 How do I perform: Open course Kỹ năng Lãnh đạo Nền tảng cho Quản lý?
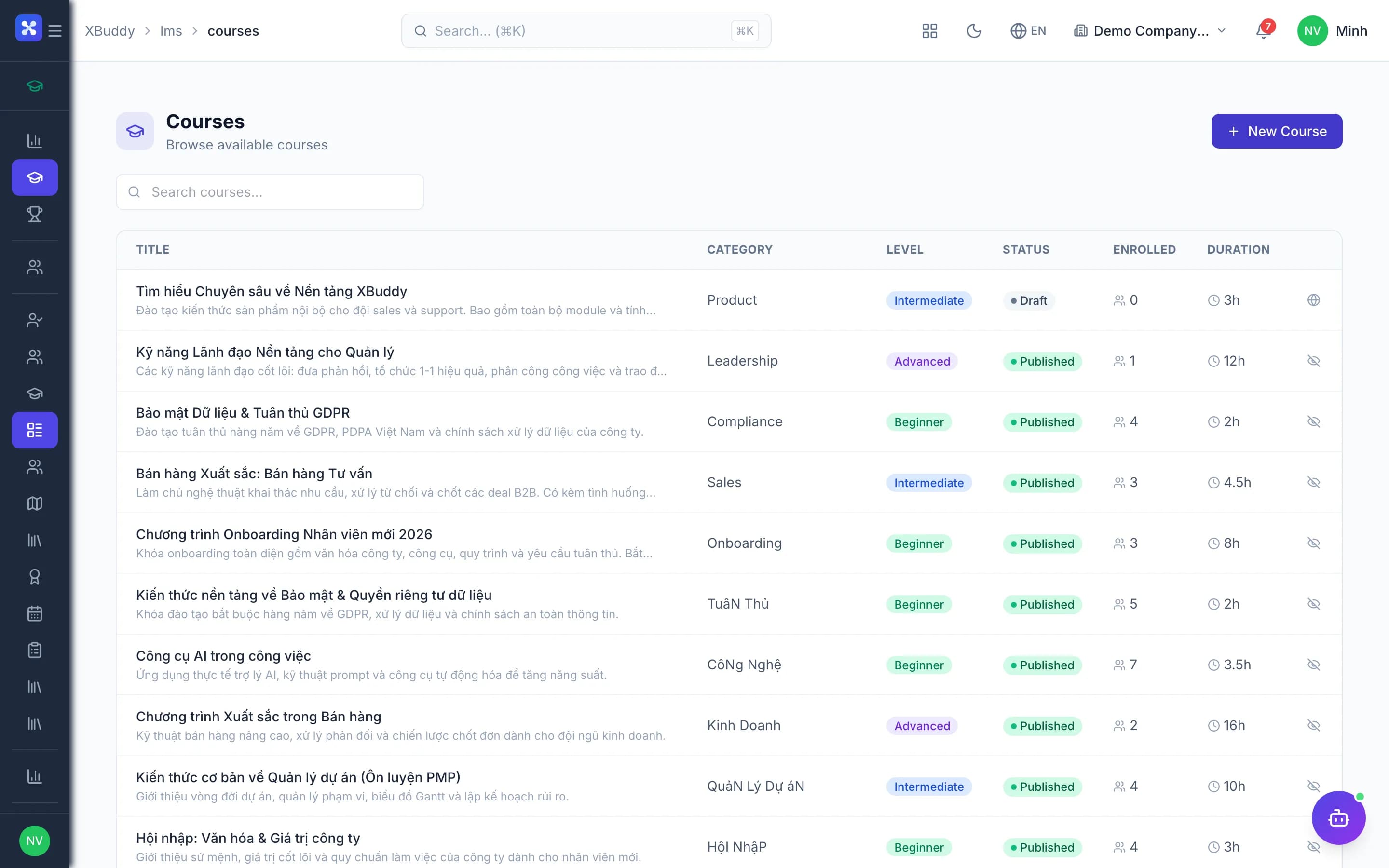(265, 353)
